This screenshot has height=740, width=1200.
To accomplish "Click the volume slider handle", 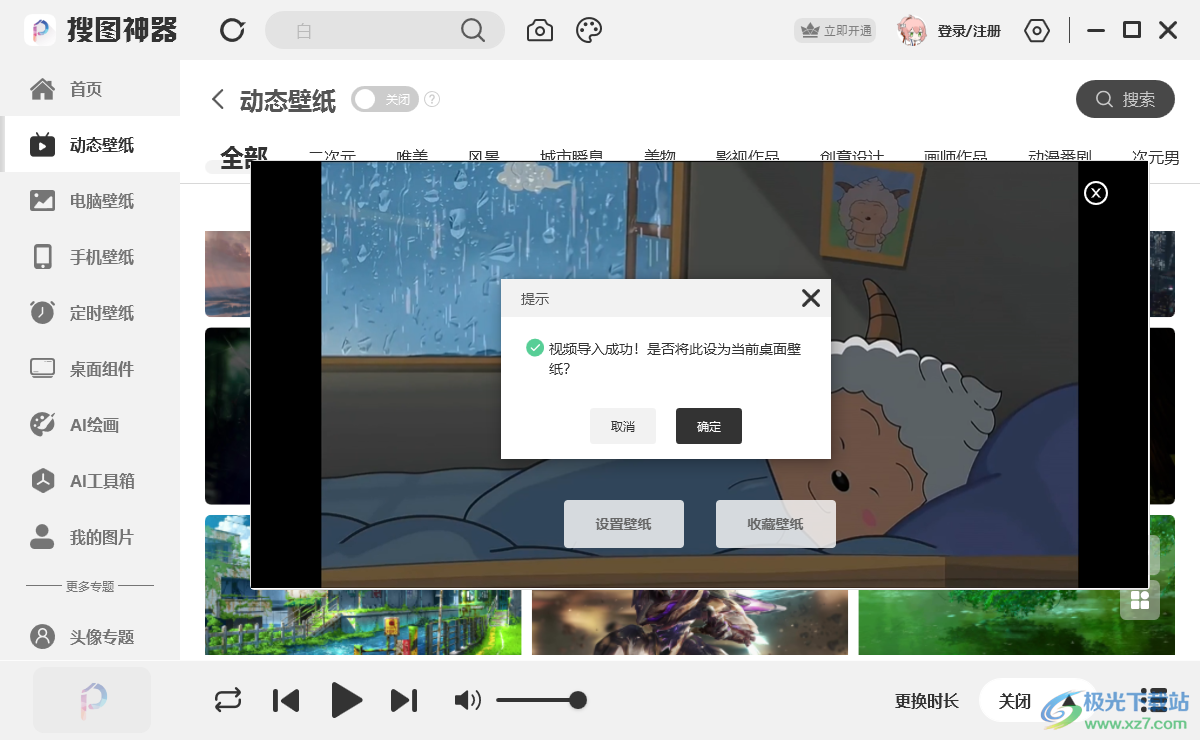I will pyautogui.click(x=578, y=700).
